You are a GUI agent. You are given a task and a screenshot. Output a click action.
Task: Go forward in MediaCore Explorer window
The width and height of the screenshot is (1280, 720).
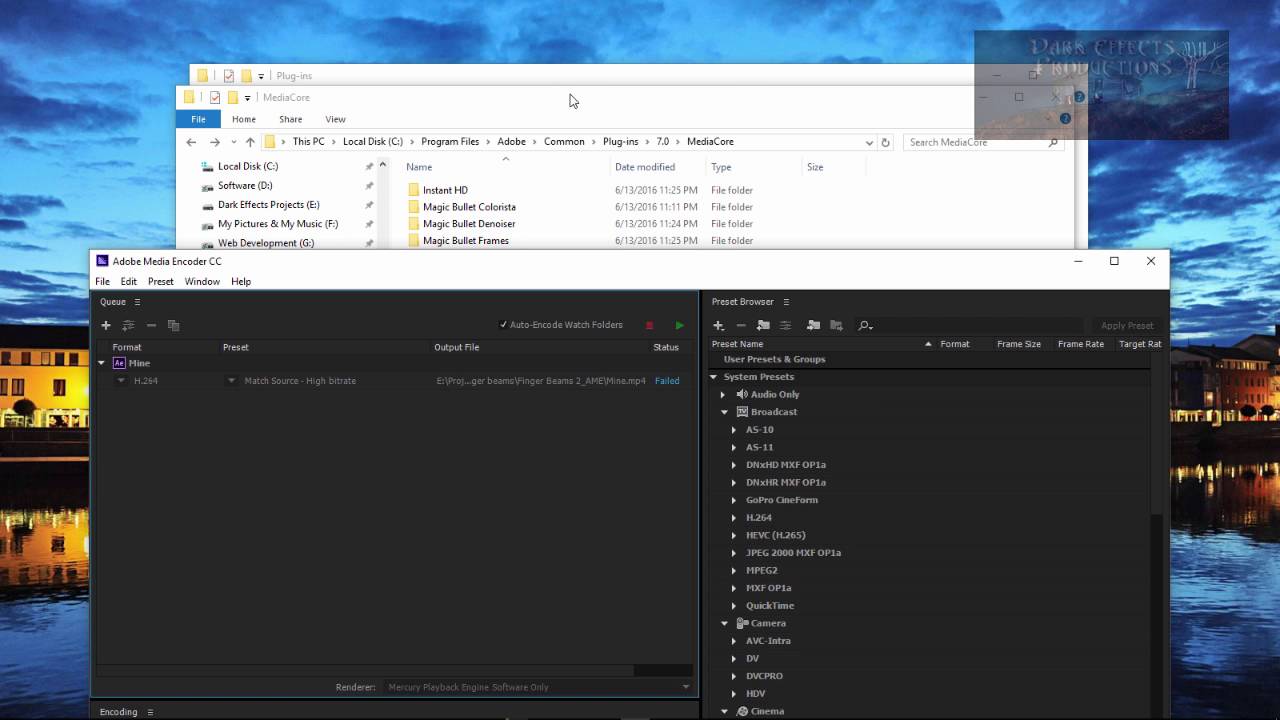pos(214,142)
